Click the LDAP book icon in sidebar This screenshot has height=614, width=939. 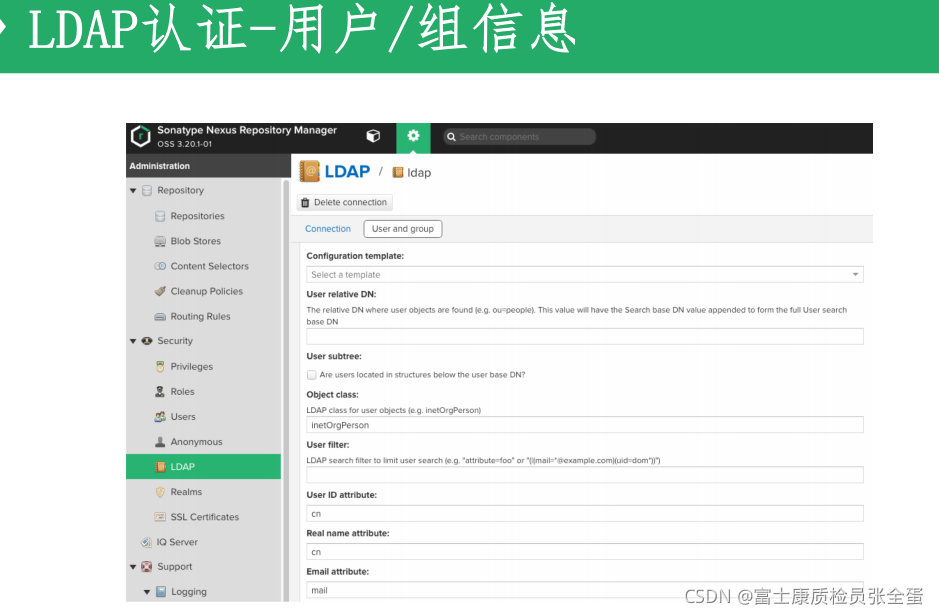[160, 467]
